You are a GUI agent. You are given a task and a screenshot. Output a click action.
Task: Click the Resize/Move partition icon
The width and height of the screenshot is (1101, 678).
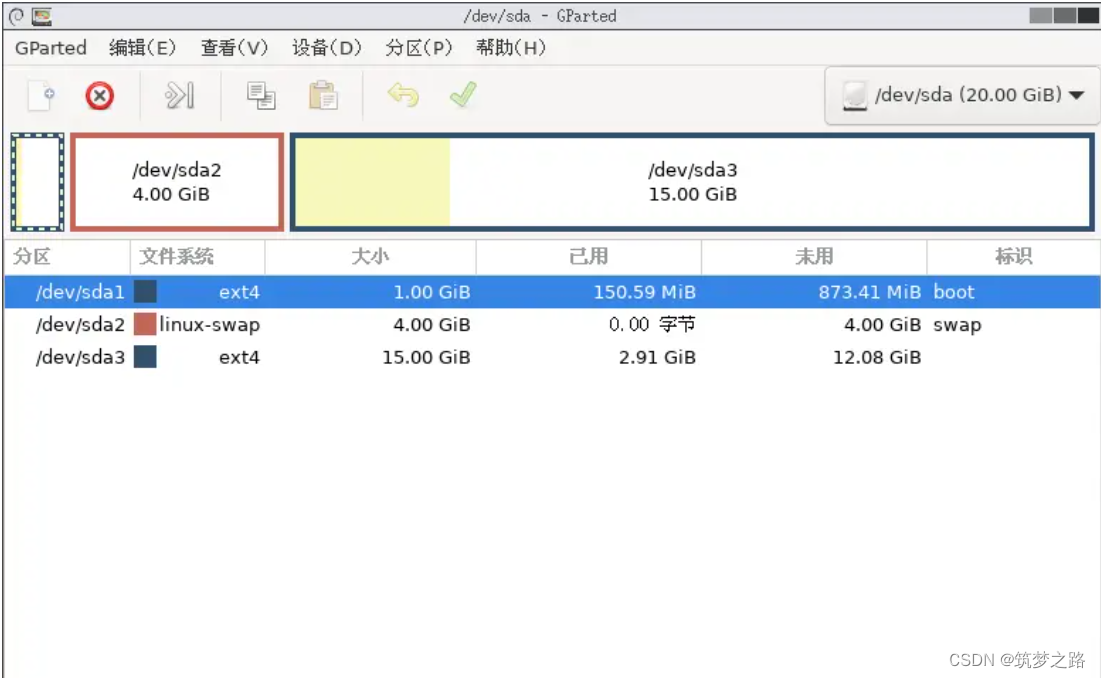click(x=179, y=95)
